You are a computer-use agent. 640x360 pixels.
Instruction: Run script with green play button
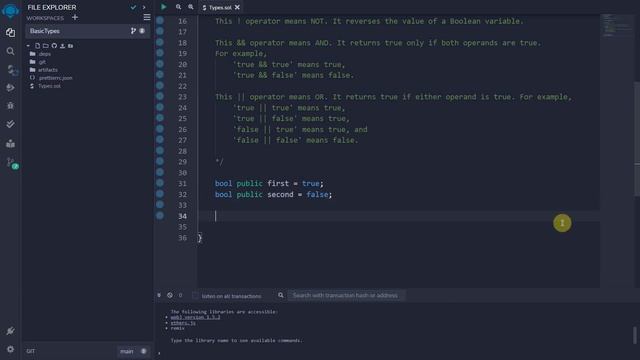163,7
